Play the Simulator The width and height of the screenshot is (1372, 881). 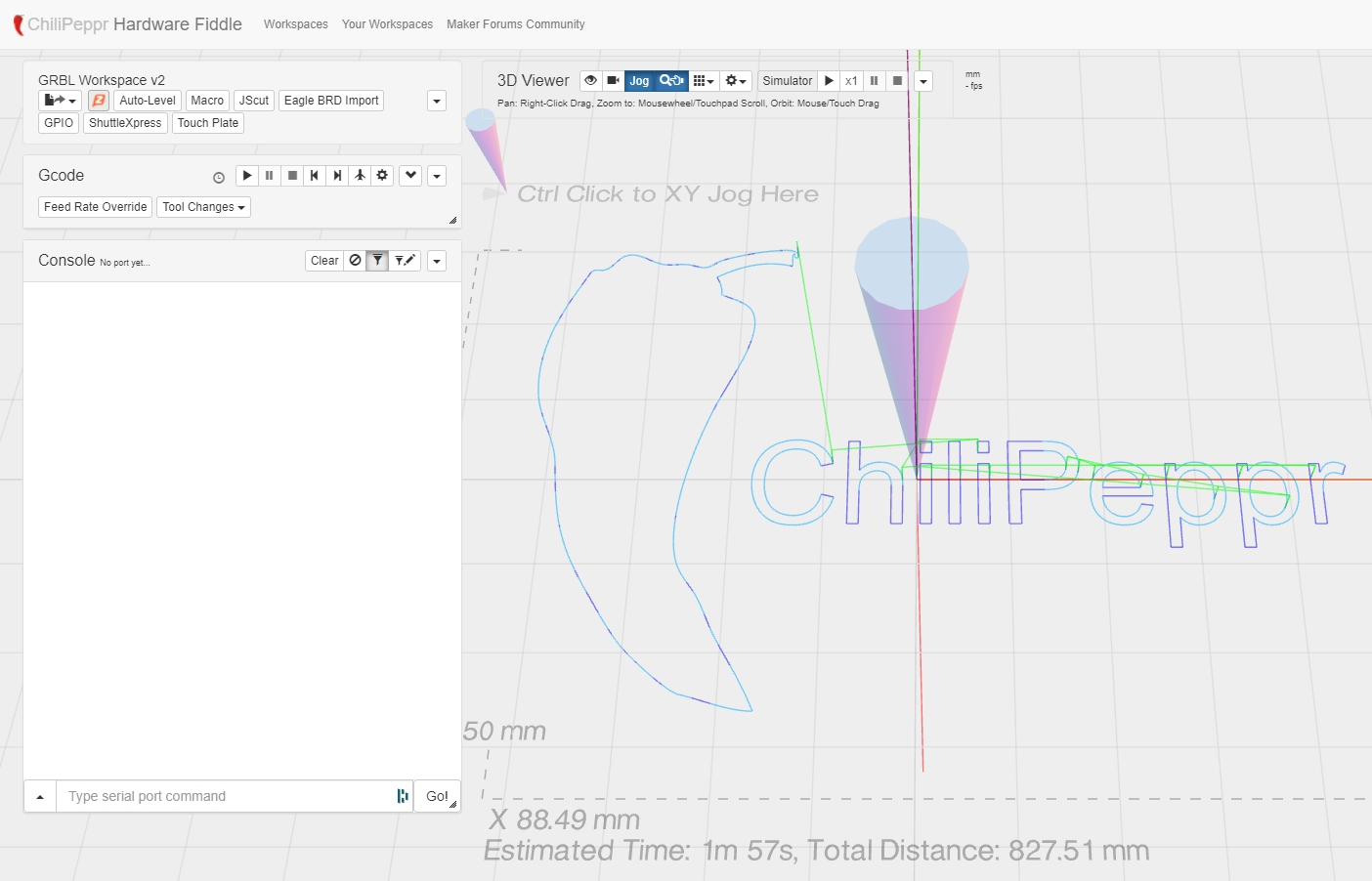pyautogui.click(x=829, y=81)
